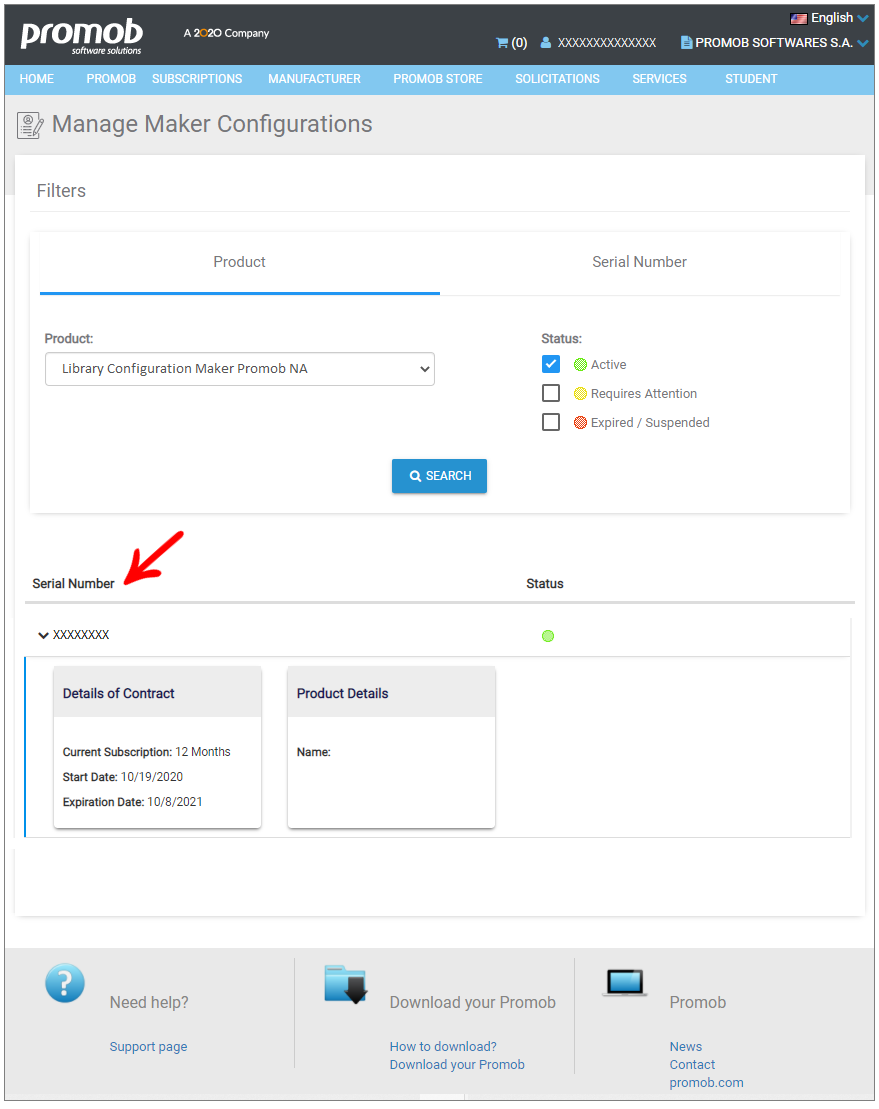Check the Requires Attention checkbox
Screen dimensions: 879x1109
(x=551, y=393)
